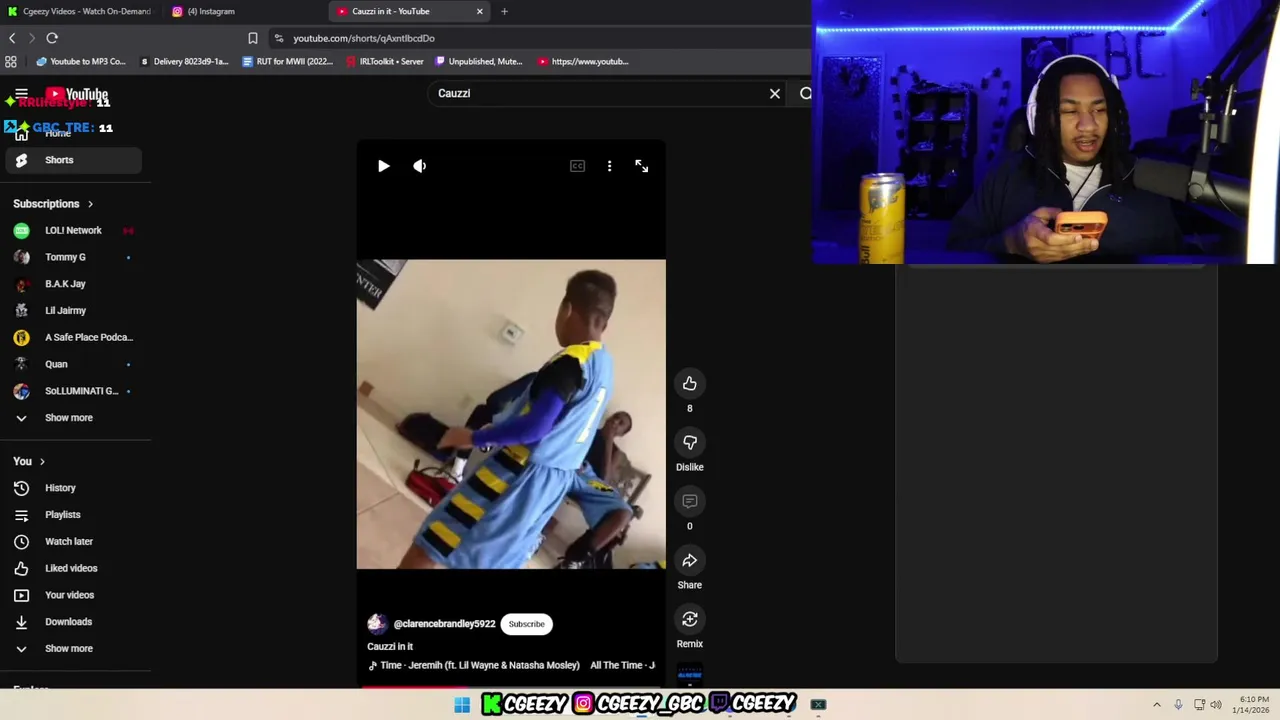Remix this Short
The height and width of the screenshot is (720, 1280).
coord(689,620)
